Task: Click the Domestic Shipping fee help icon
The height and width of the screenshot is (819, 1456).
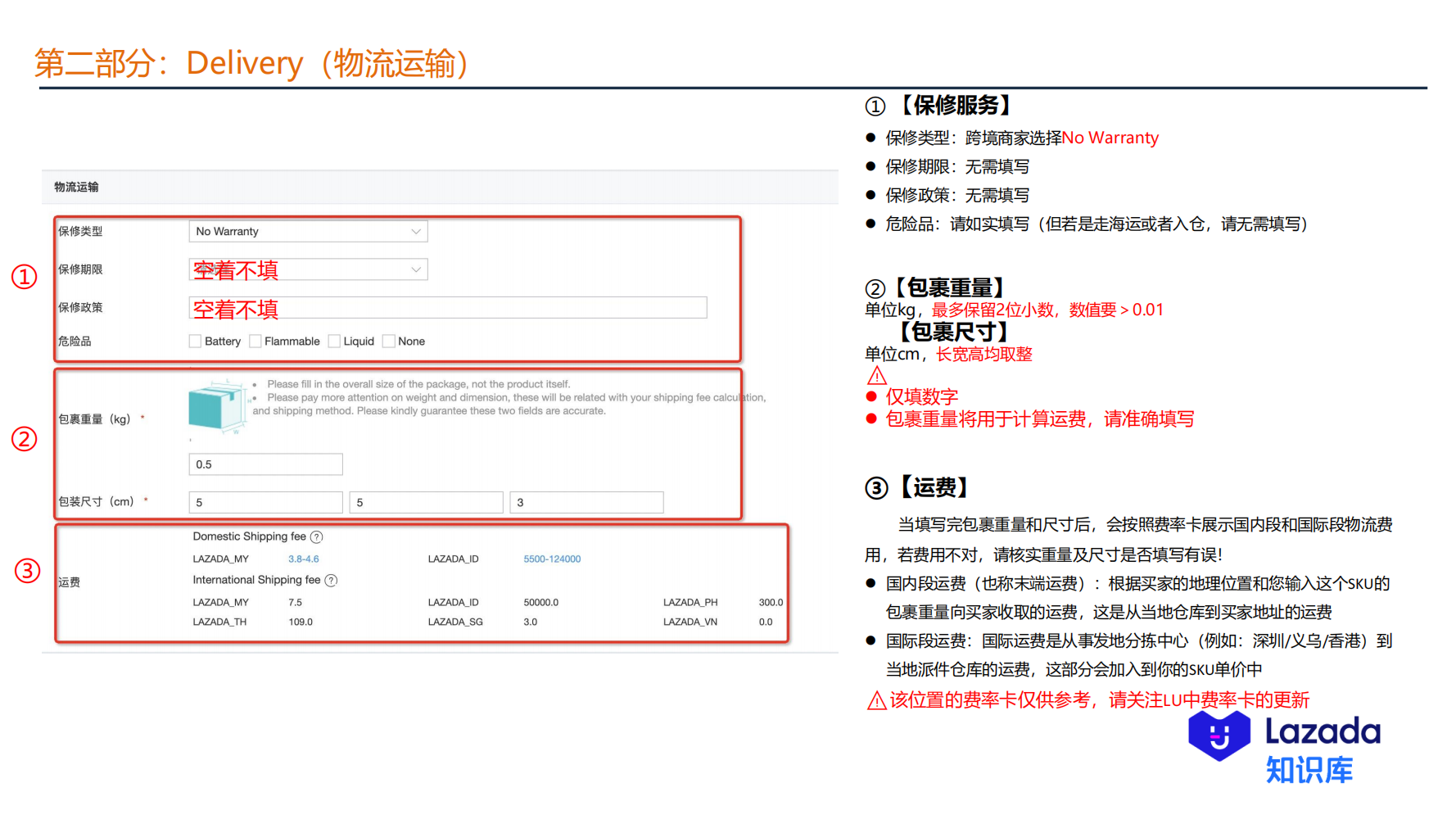Action: click(x=317, y=537)
